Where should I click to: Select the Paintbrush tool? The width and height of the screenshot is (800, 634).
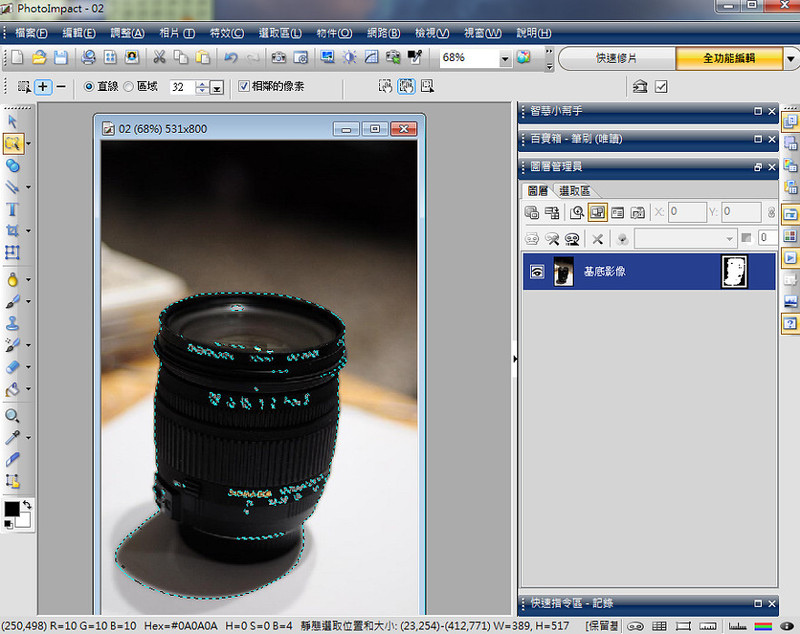pyautogui.click(x=13, y=301)
